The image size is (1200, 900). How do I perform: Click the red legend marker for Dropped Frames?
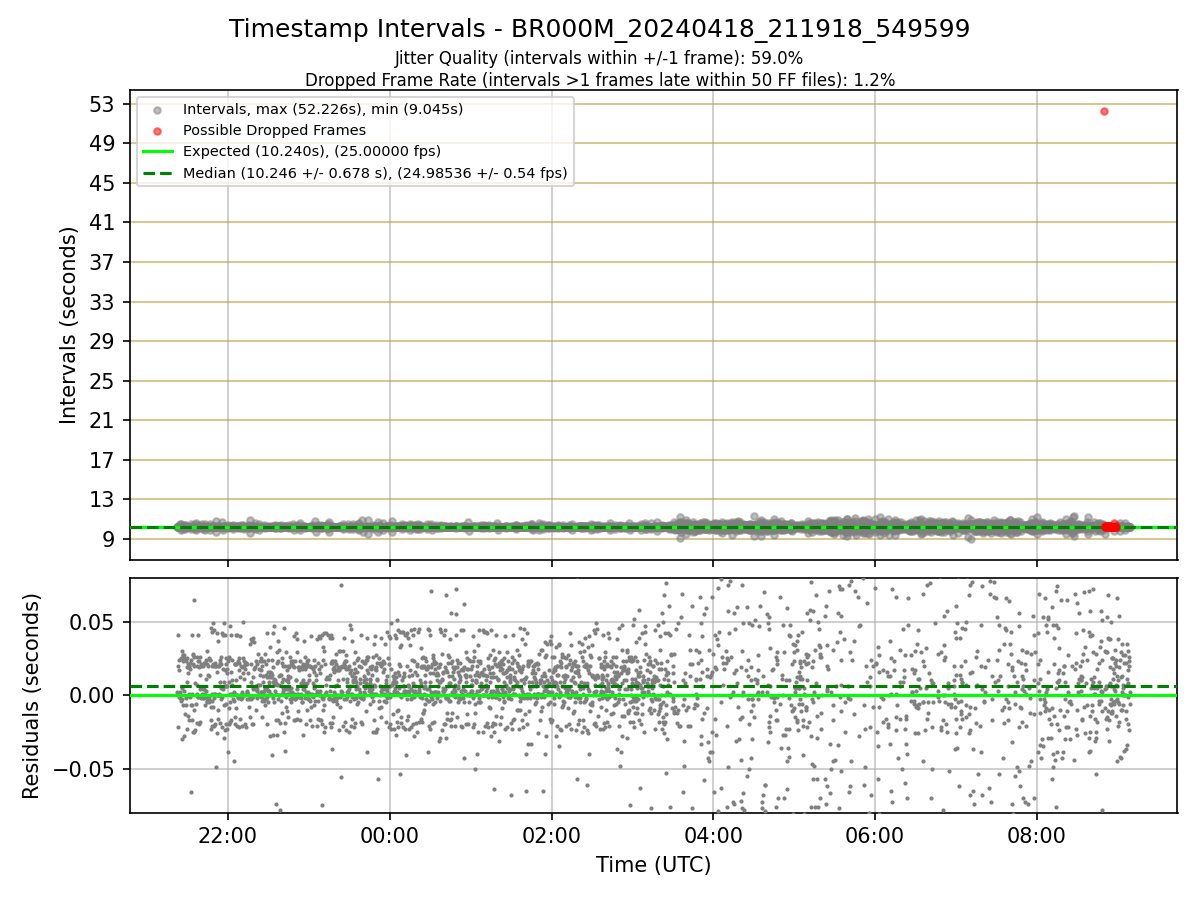coord(157,130)
